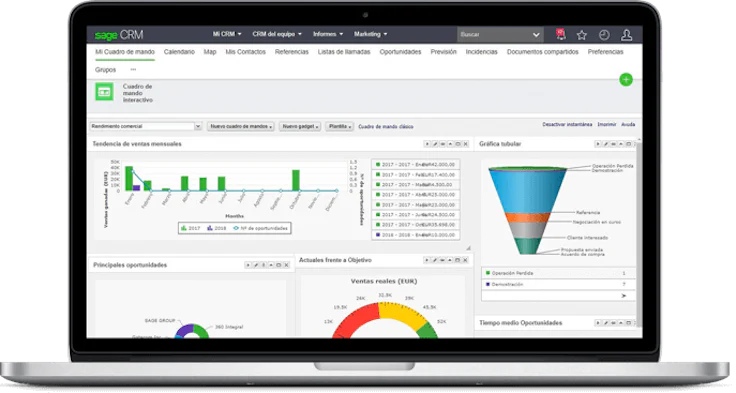Viewport: 736px width, 393px height.
Task: Open the Nuevo cuadro de mandos dropdown
Action: point(241,127)
